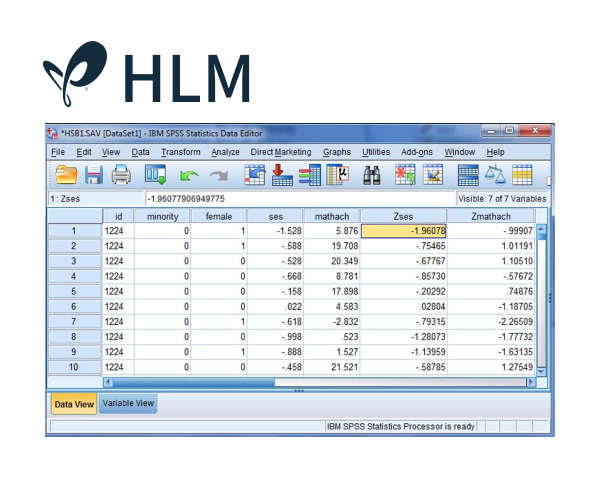Image resolution: width=600 pixels, height=477 pixels.
Task: Open the Utilities menu
Action: [x=376, y=152]
